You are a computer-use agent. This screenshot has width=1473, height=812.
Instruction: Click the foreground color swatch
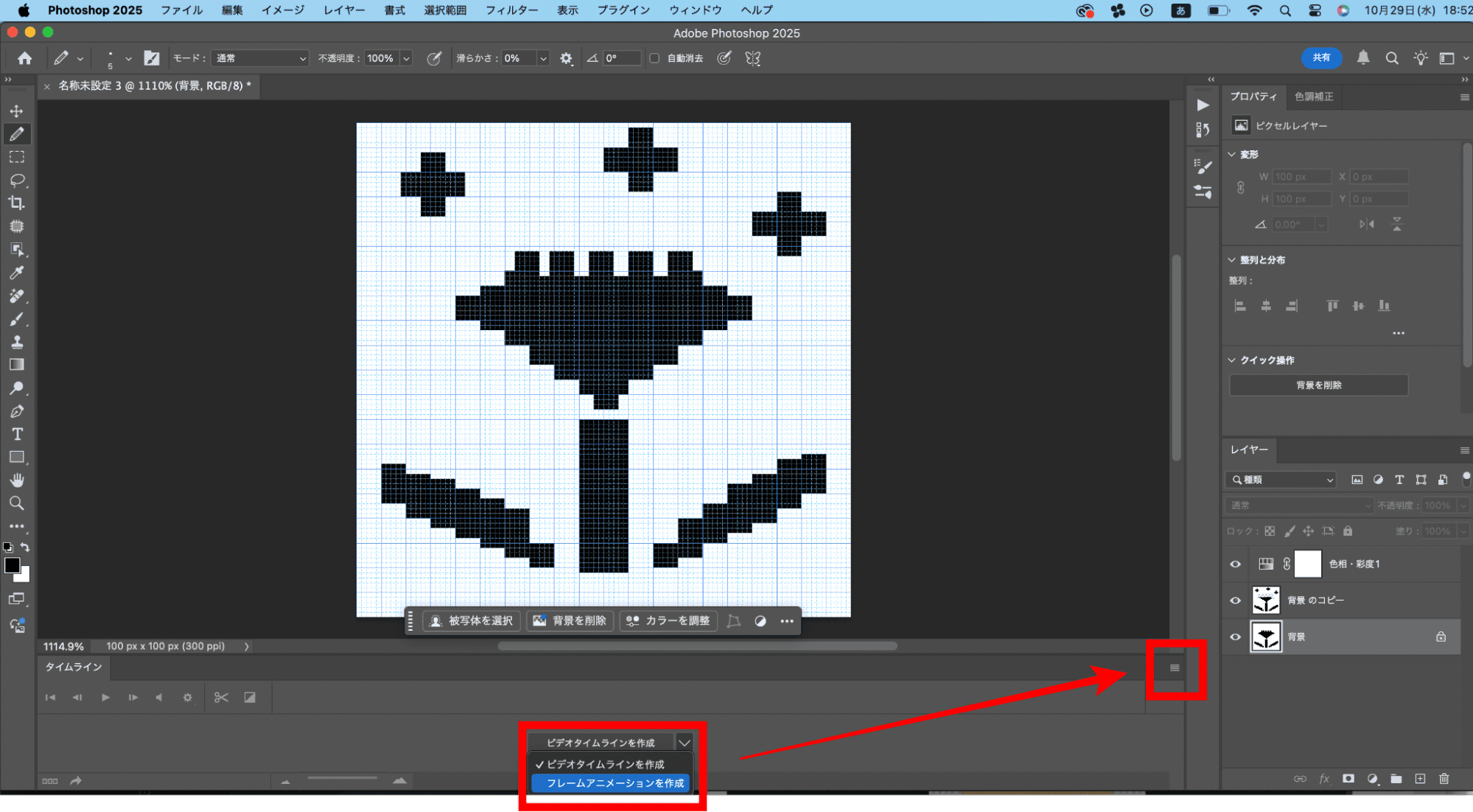[x=12, y=565]
